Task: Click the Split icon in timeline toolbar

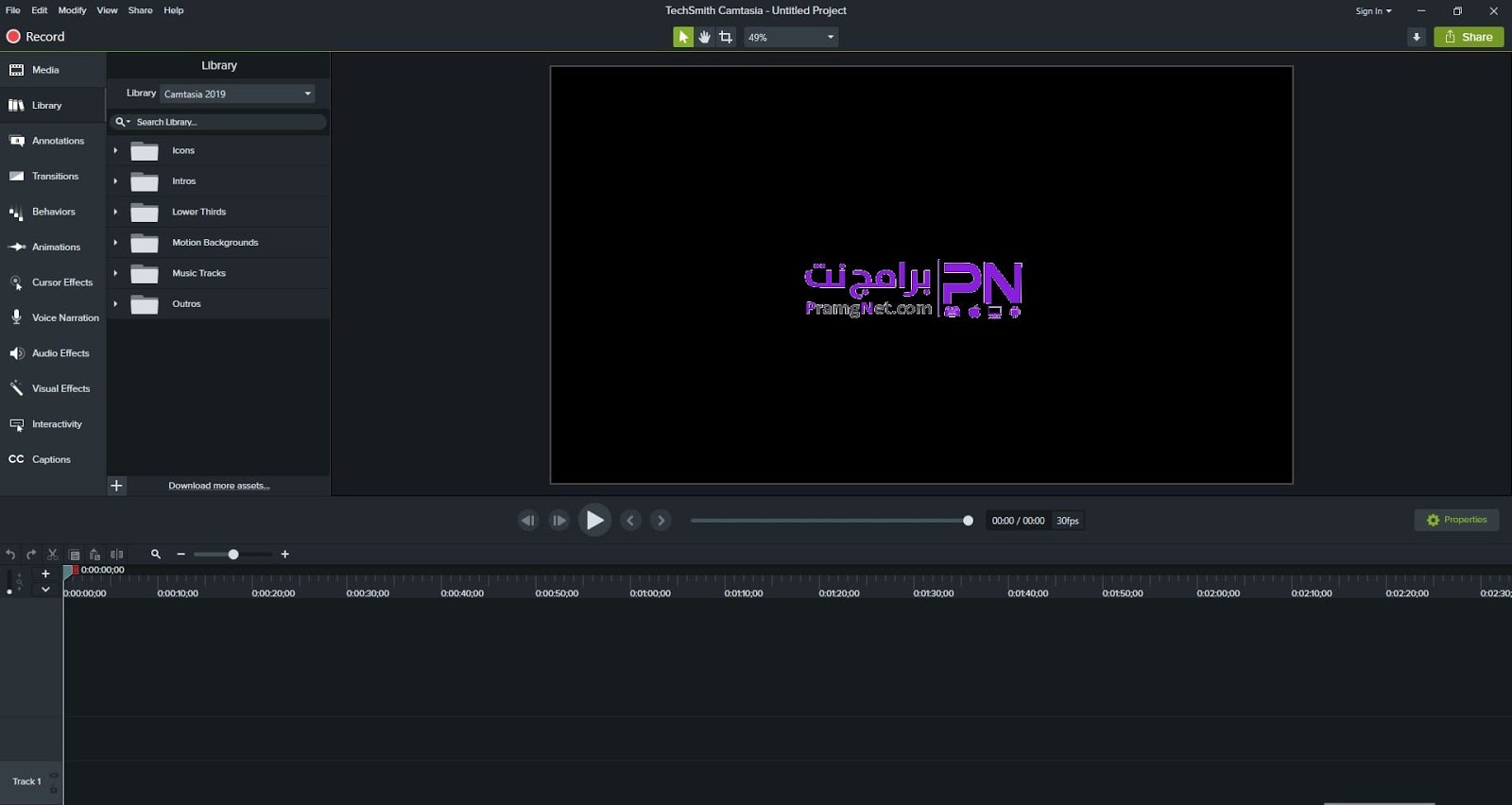Action: click(x=117, y=555)
